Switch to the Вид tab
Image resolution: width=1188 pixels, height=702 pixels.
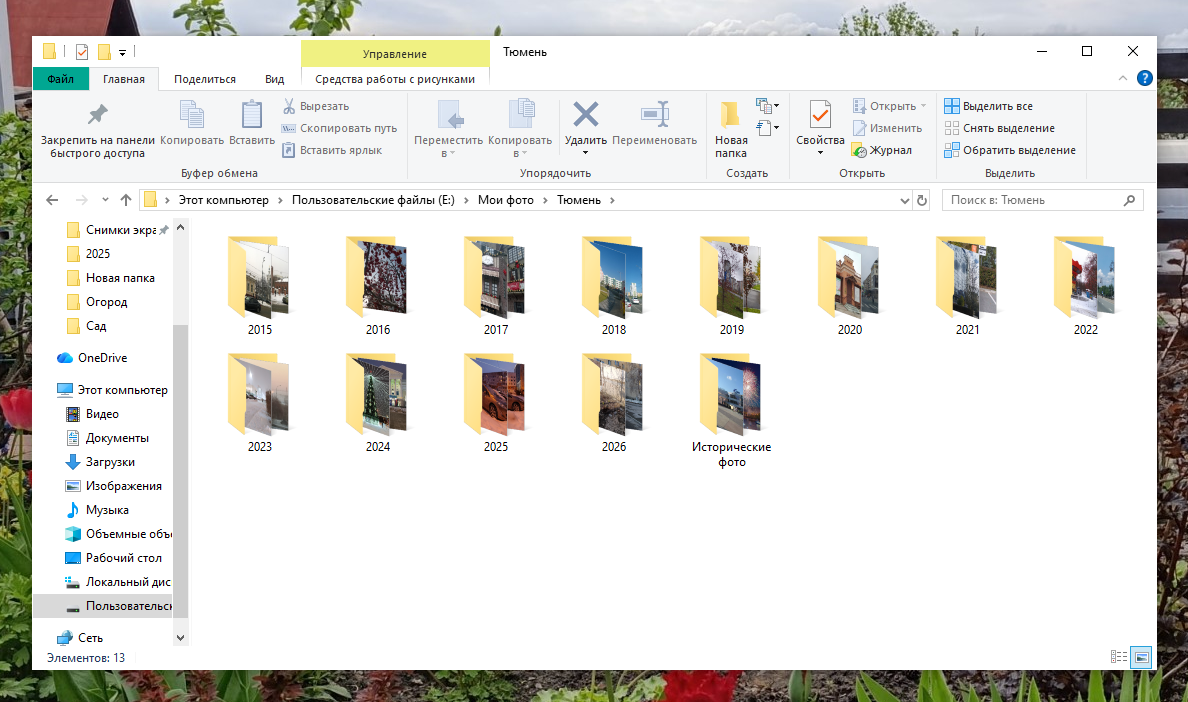pyautogui.click(x=274, y=79)
